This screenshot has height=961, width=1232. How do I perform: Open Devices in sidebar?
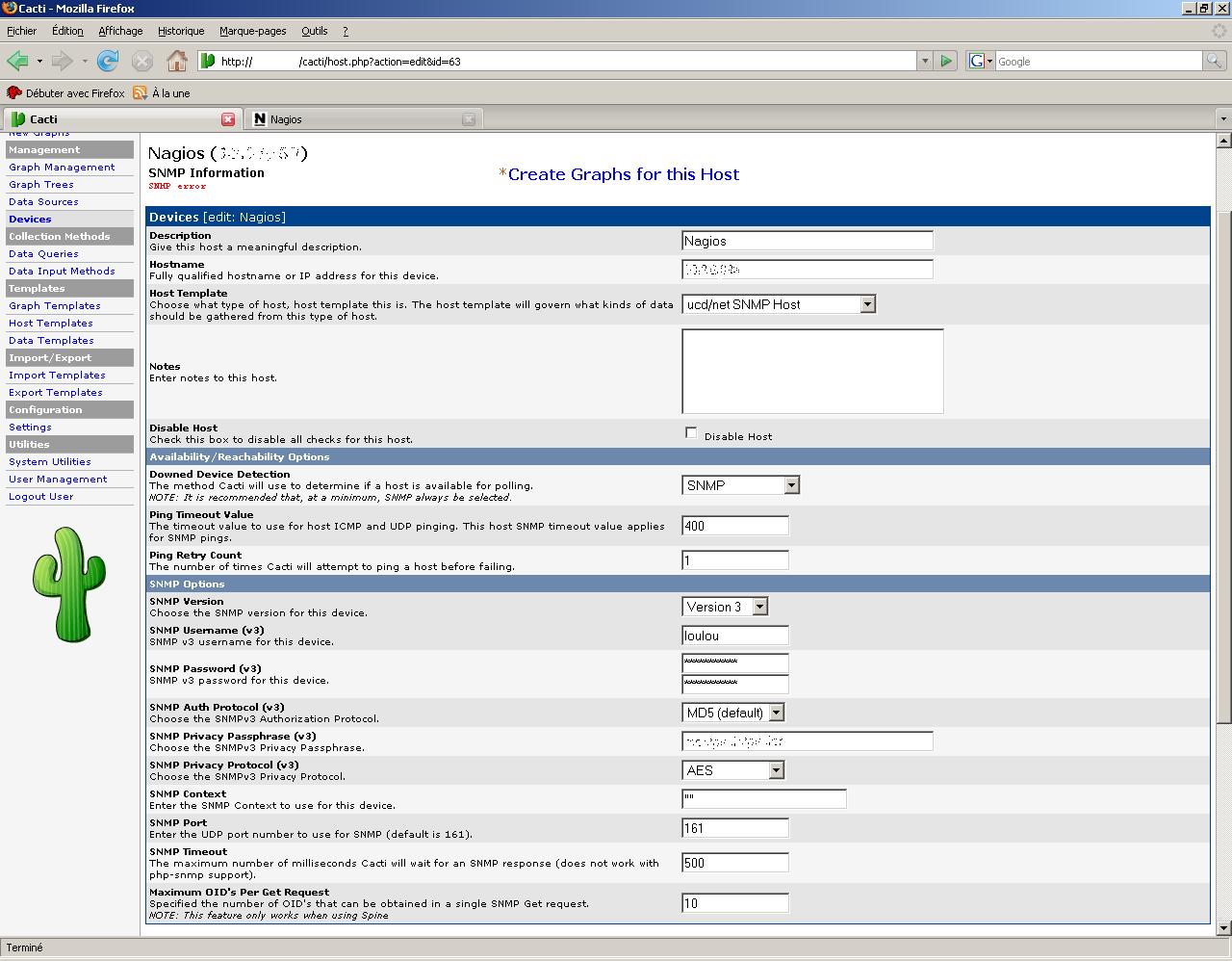(30, 220)
